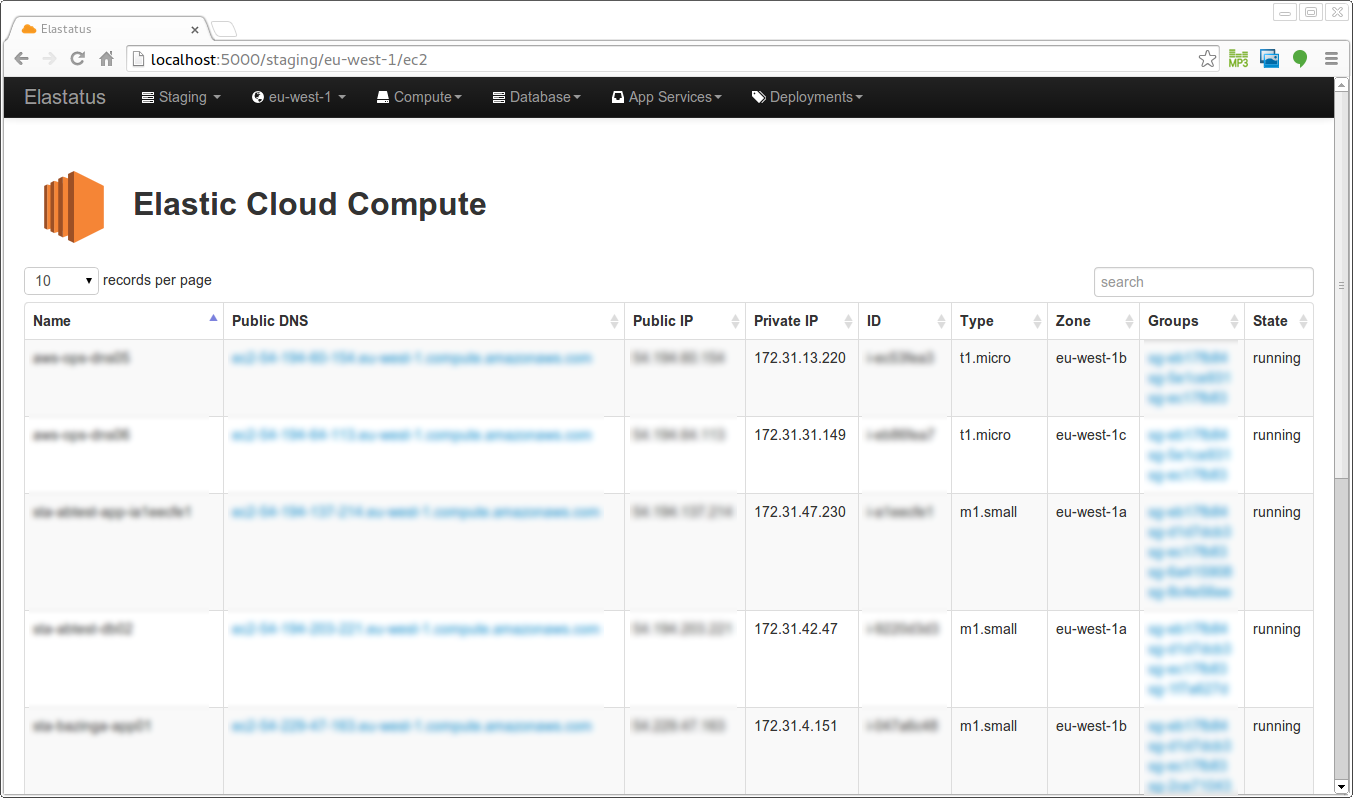The height and width of the screenshot is (798, 1353).
Task: Expand the App Services menu
Action: click(667, 97)
